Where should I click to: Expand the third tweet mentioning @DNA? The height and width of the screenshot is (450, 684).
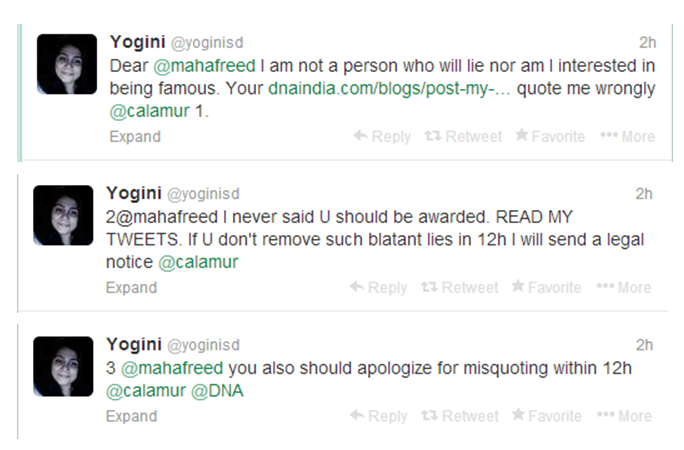click(x=131, y=416)
